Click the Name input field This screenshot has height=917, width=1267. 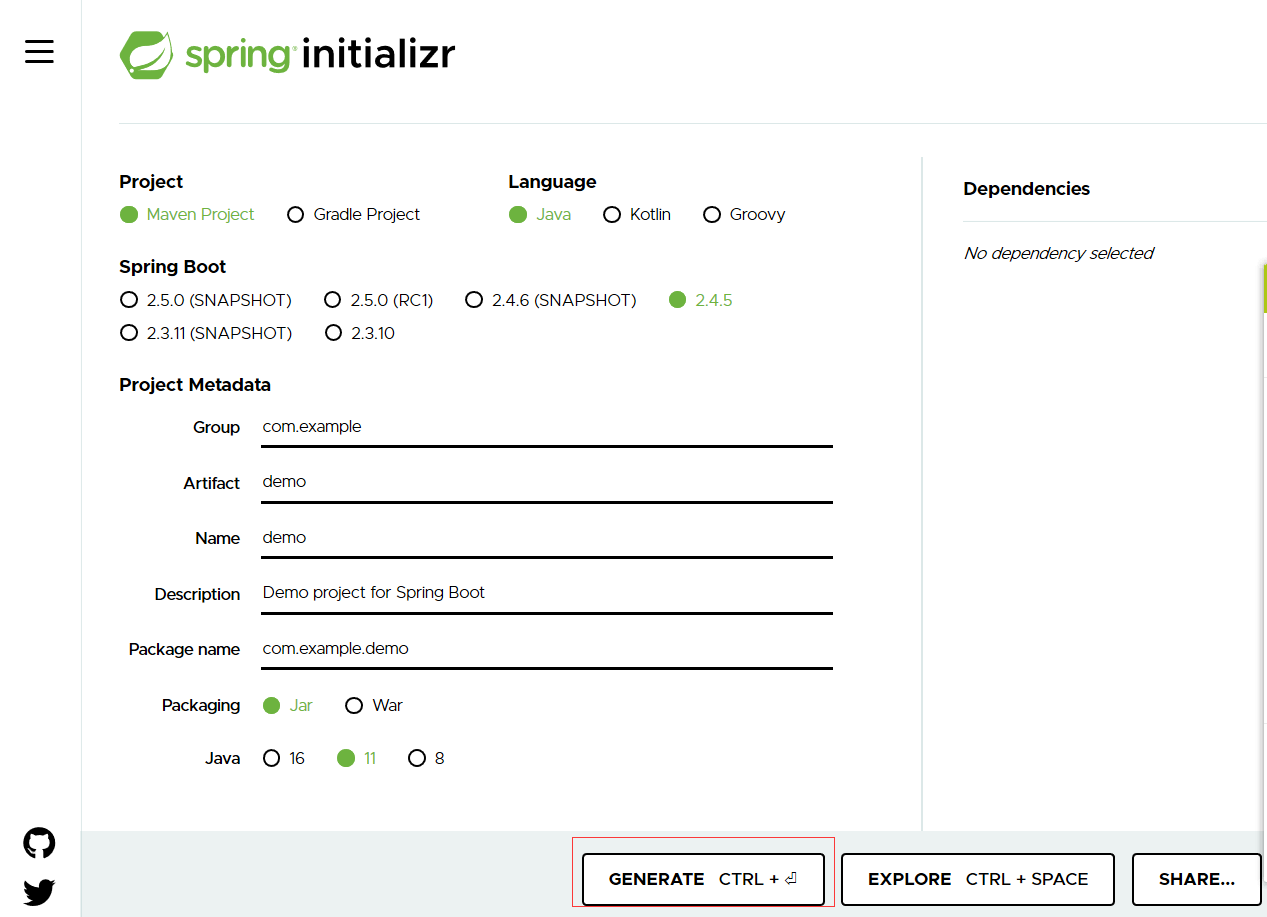point(547,538)
